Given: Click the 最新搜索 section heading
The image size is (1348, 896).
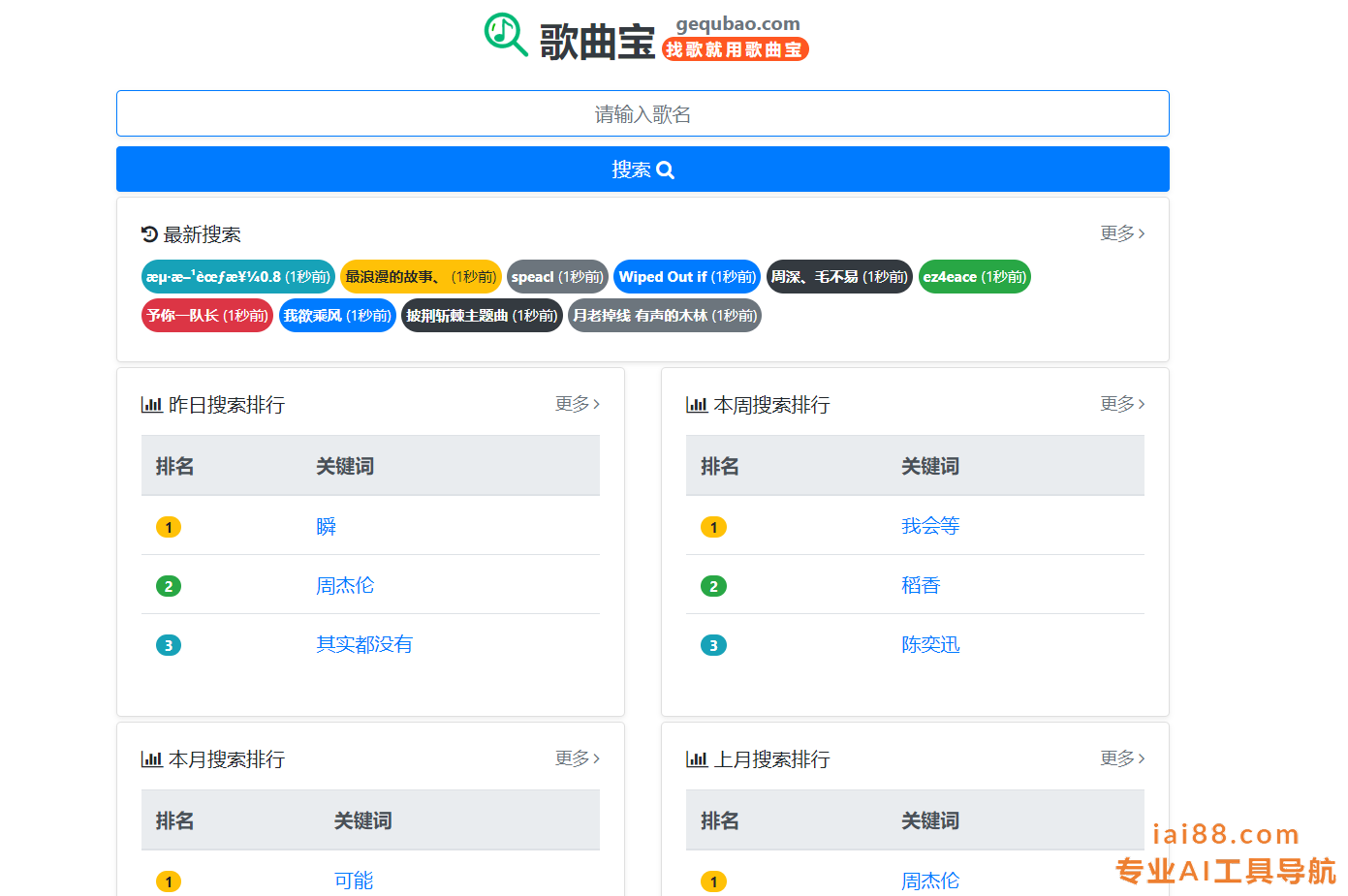Looking at the screenshot, I should pyautogui.click(x=202, y=234).
